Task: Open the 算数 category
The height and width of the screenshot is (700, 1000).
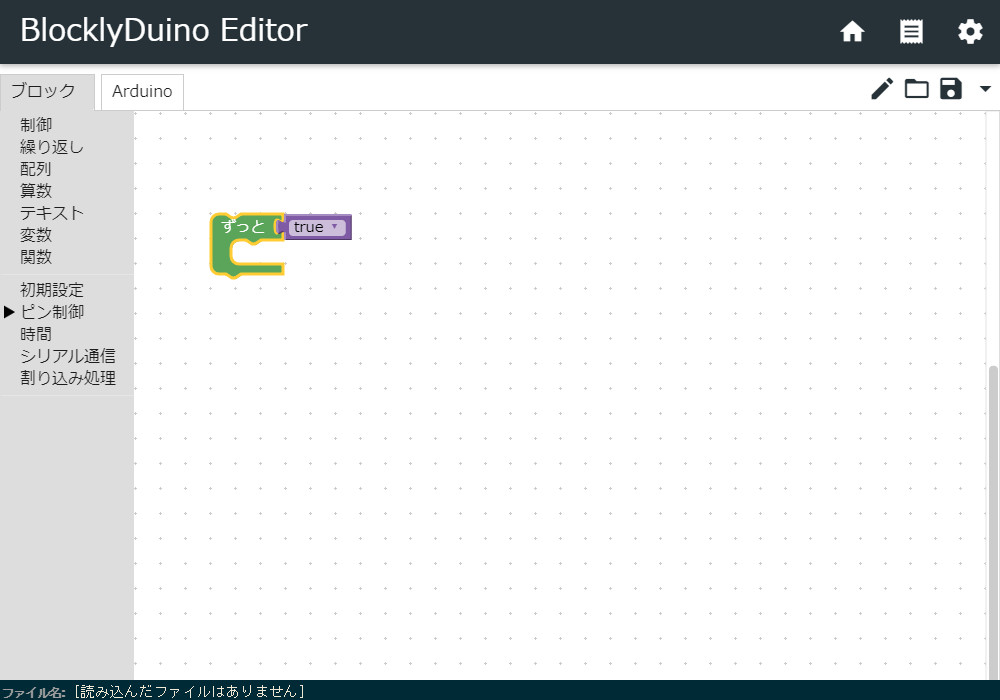Action: coord(36,191)
